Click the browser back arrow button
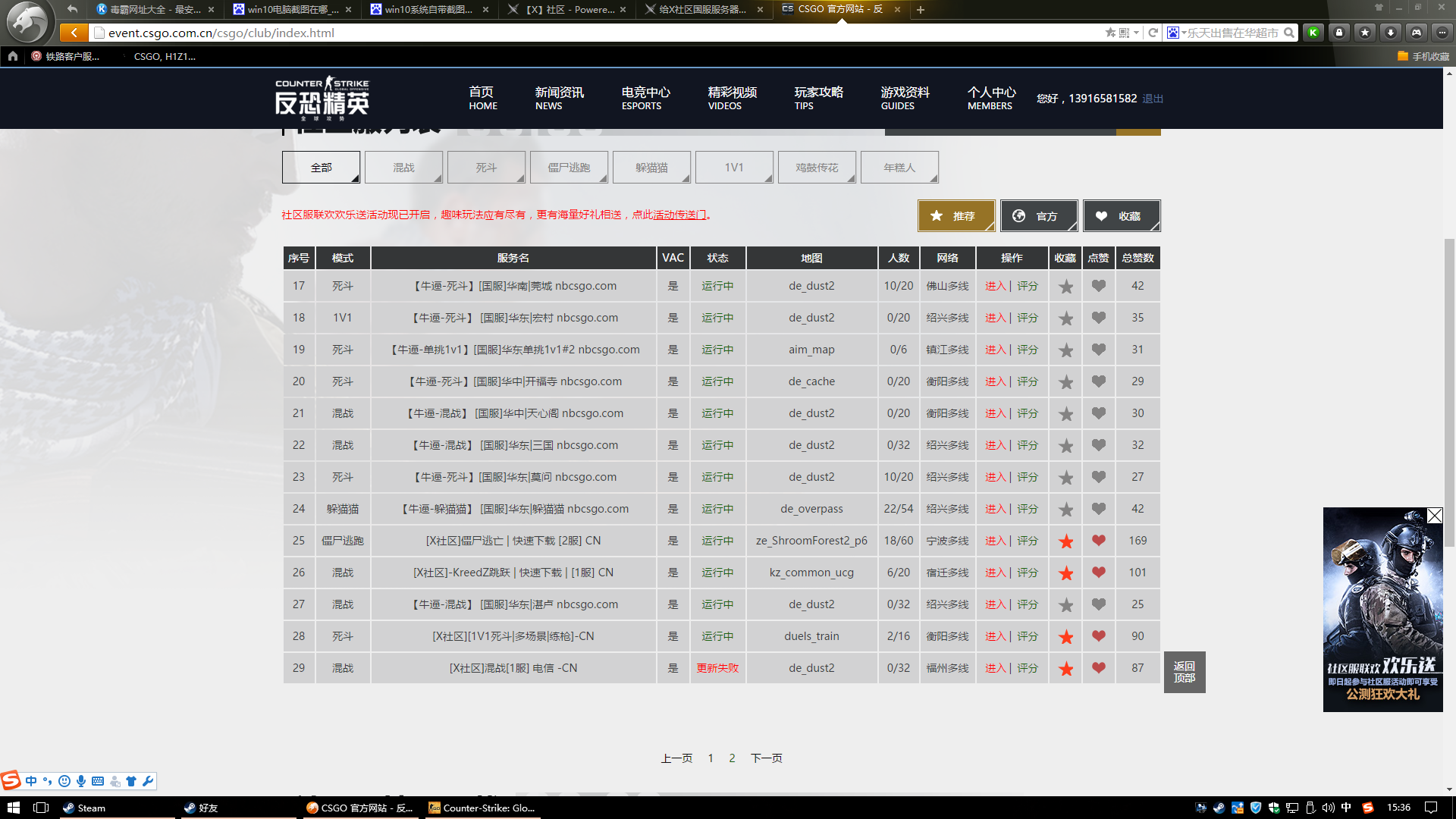The width and height of the screenshot is (1456, 819). point(74,33)
